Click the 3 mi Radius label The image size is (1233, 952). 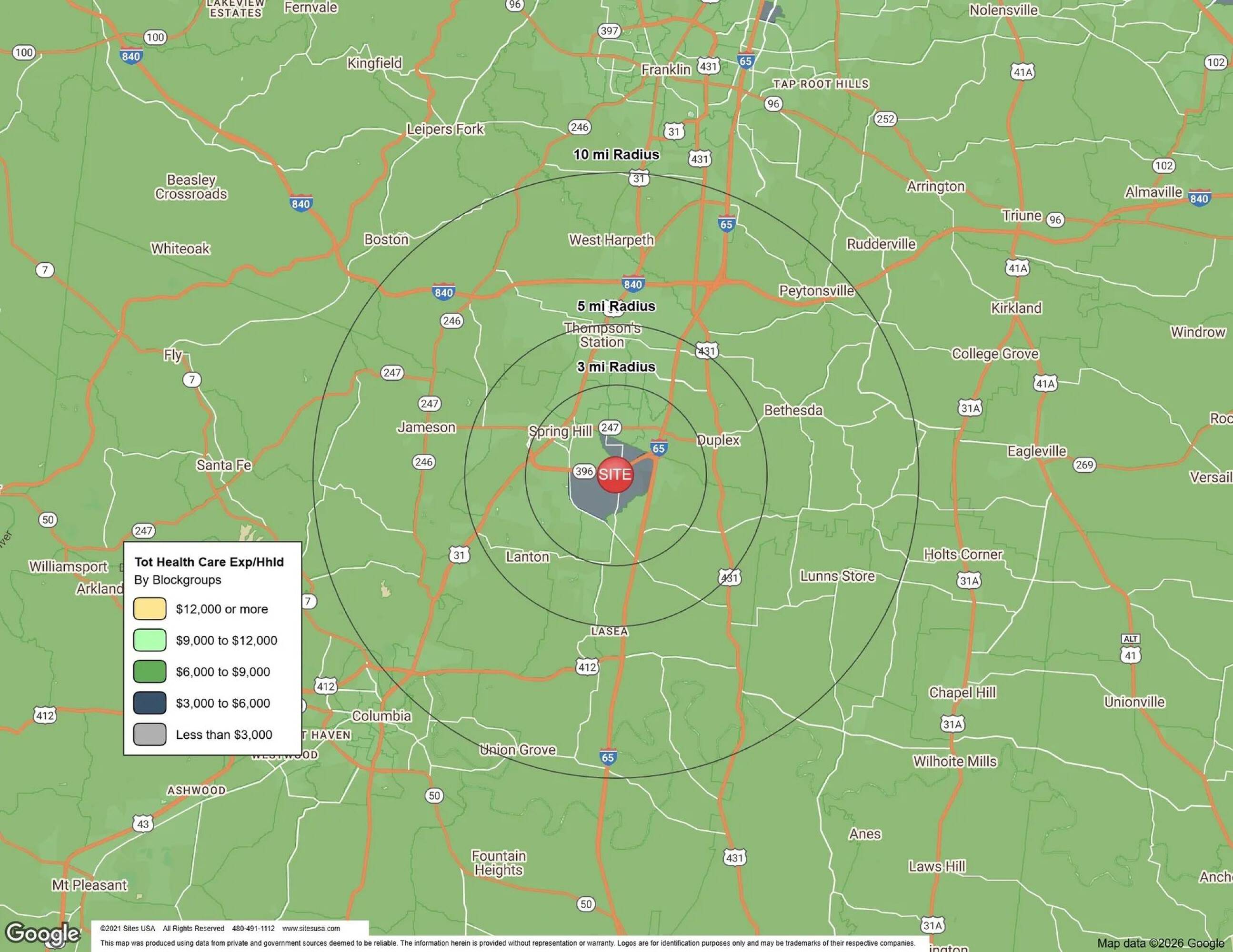[x=616, y=367]
